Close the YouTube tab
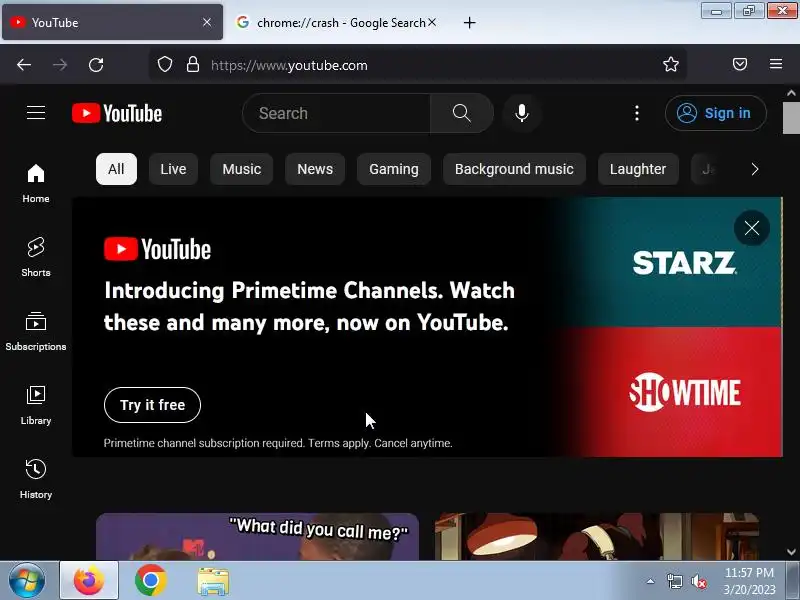Image resolution: width=800 pixels, height=600 pixels. pos(207,22)
